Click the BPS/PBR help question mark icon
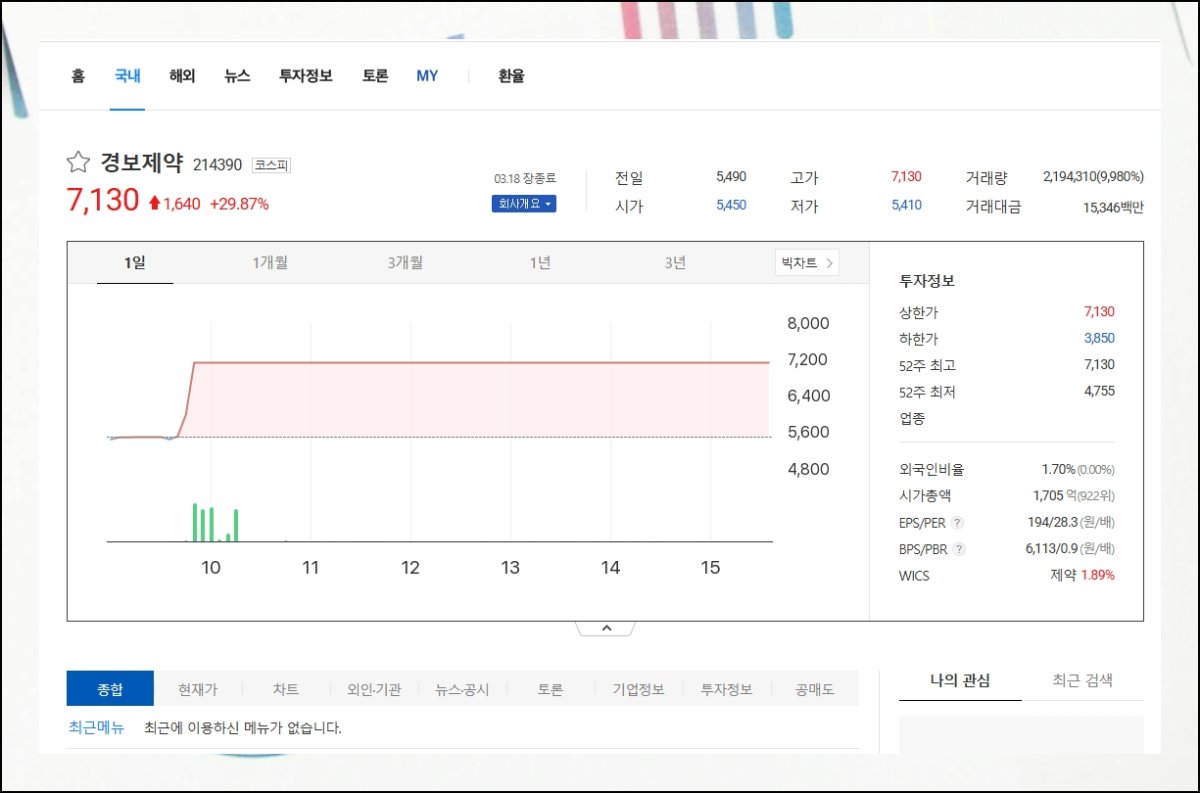1200x793 pixels. (x=960, y=549)
